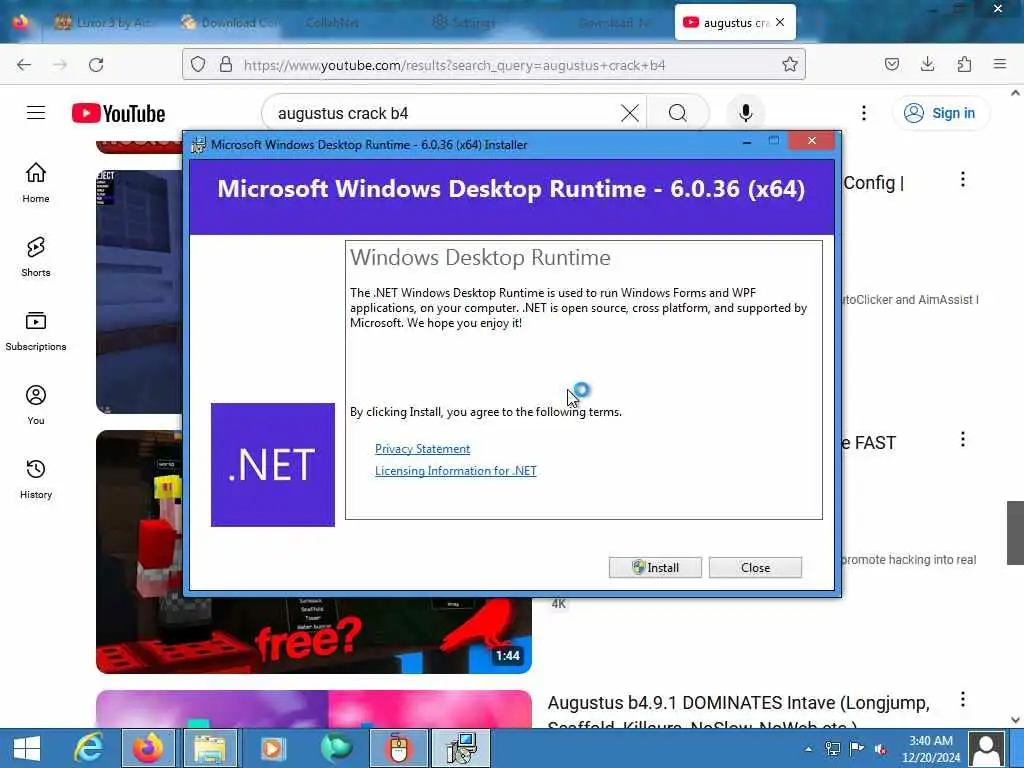Click the YouTube search magnifier button
Image resolution: width=1024 pixels, height=768 pixels.
click(x=678, y=113)
